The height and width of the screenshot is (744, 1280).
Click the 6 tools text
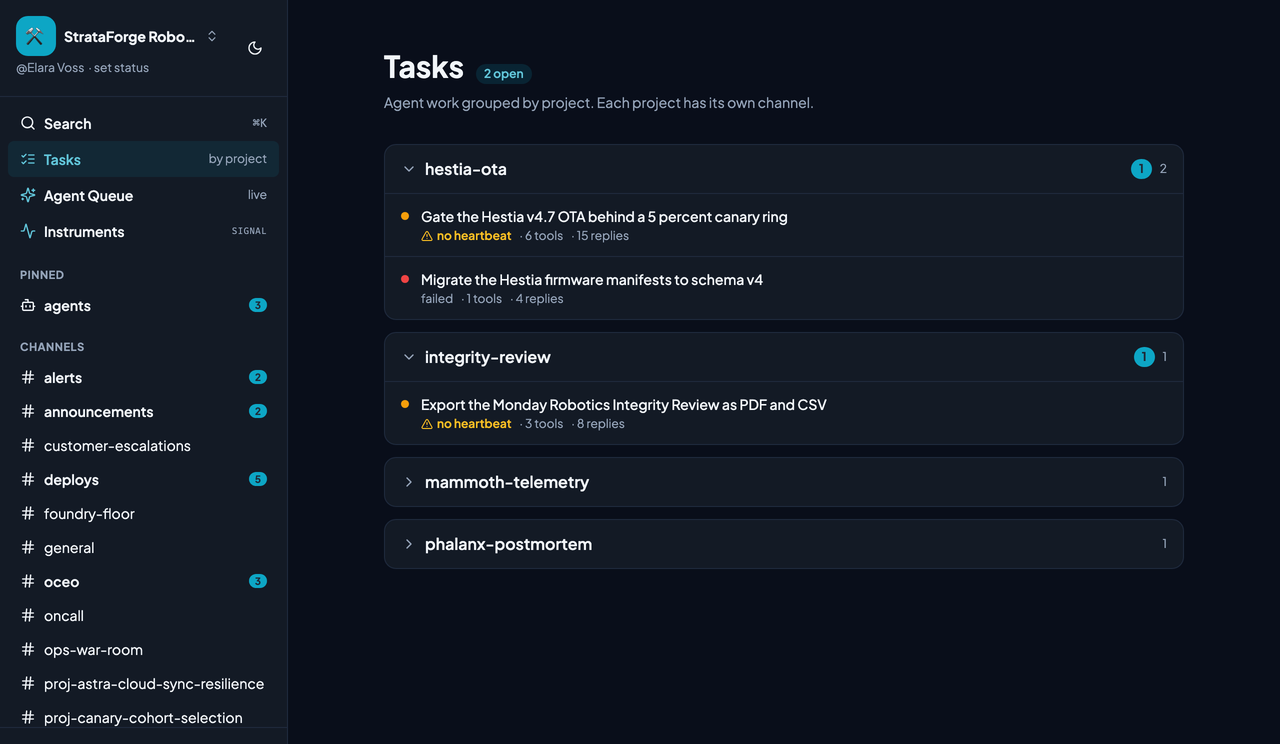544,236
